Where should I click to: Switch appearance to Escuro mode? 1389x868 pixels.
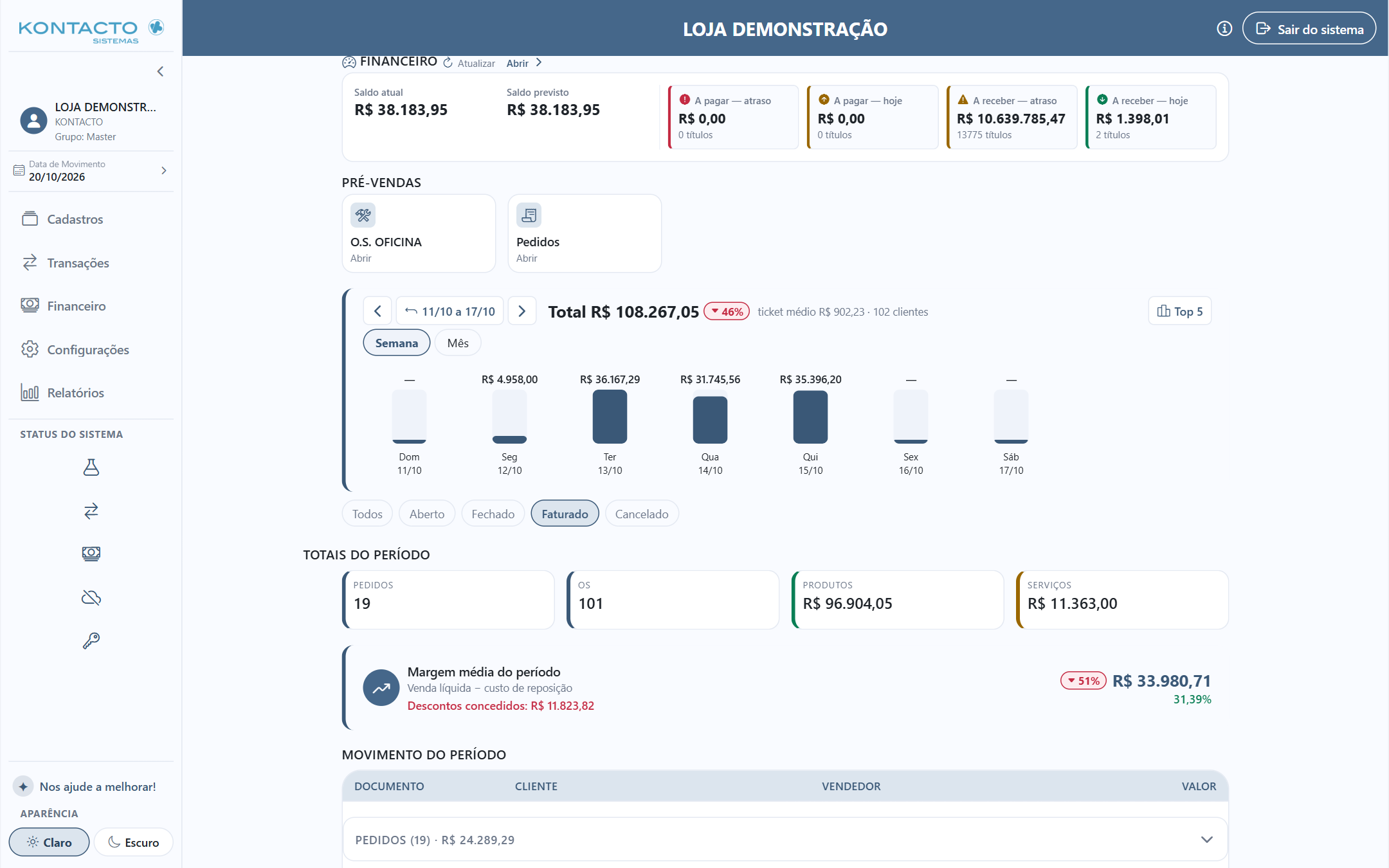(133, 842)
